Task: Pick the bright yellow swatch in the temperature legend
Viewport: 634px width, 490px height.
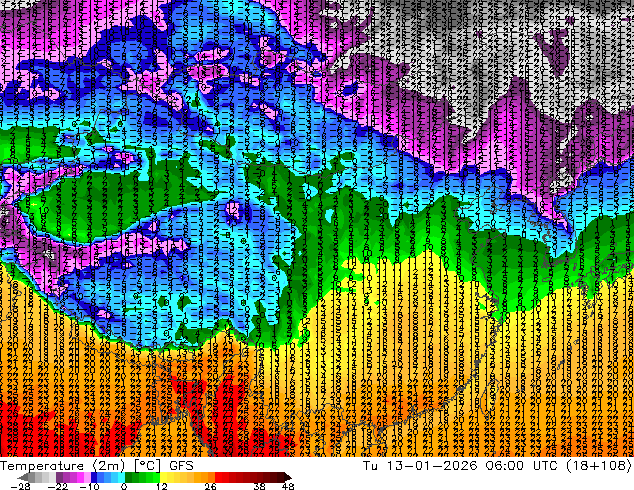Action: click(163, 477)
